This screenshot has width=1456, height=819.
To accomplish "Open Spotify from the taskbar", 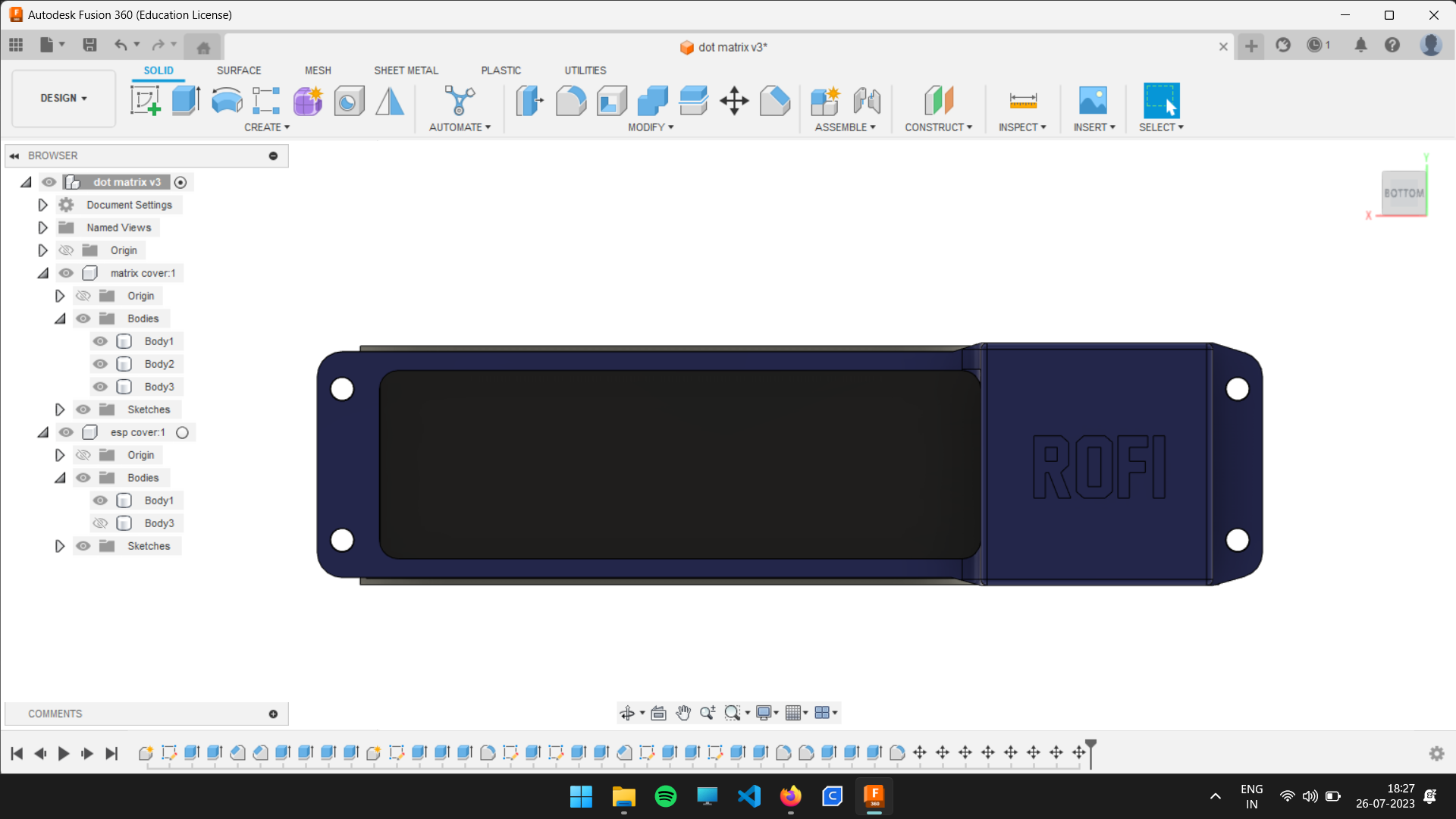I will 665,796.
